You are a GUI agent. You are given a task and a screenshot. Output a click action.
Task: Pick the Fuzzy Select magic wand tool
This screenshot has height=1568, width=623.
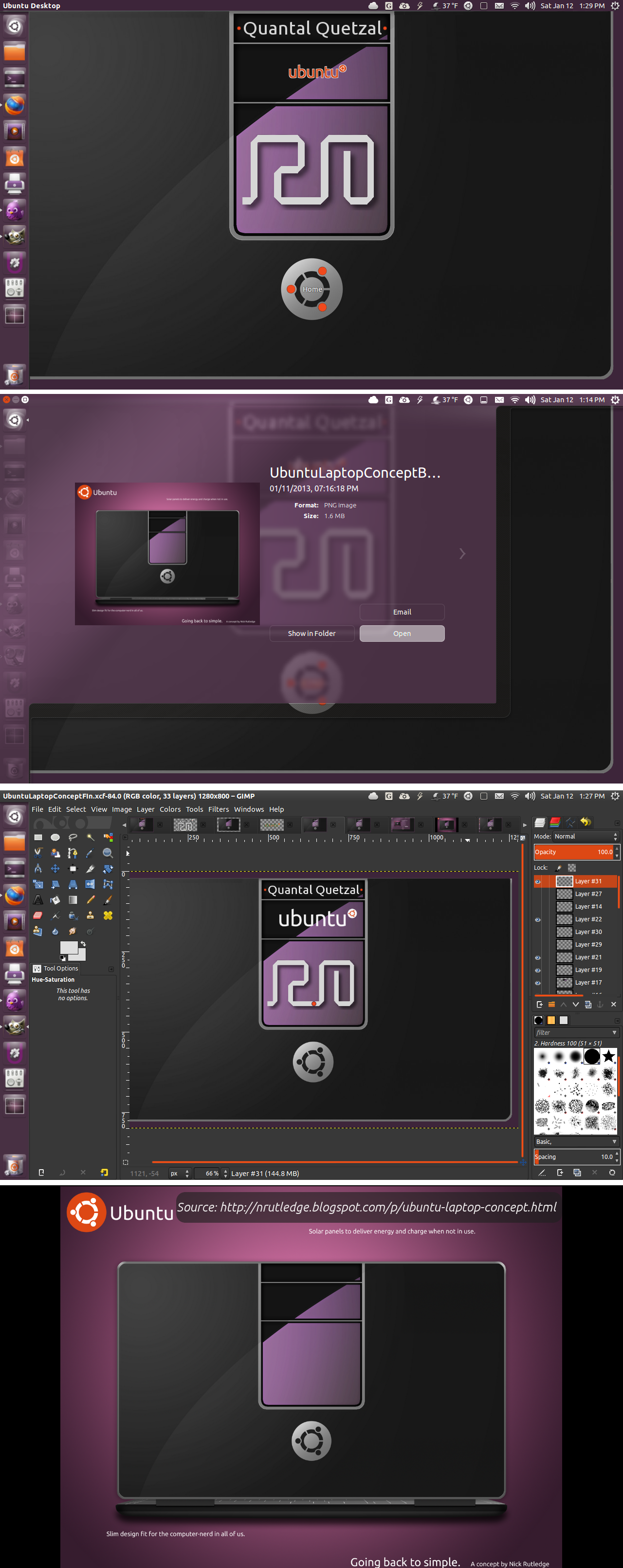(91, 837)
